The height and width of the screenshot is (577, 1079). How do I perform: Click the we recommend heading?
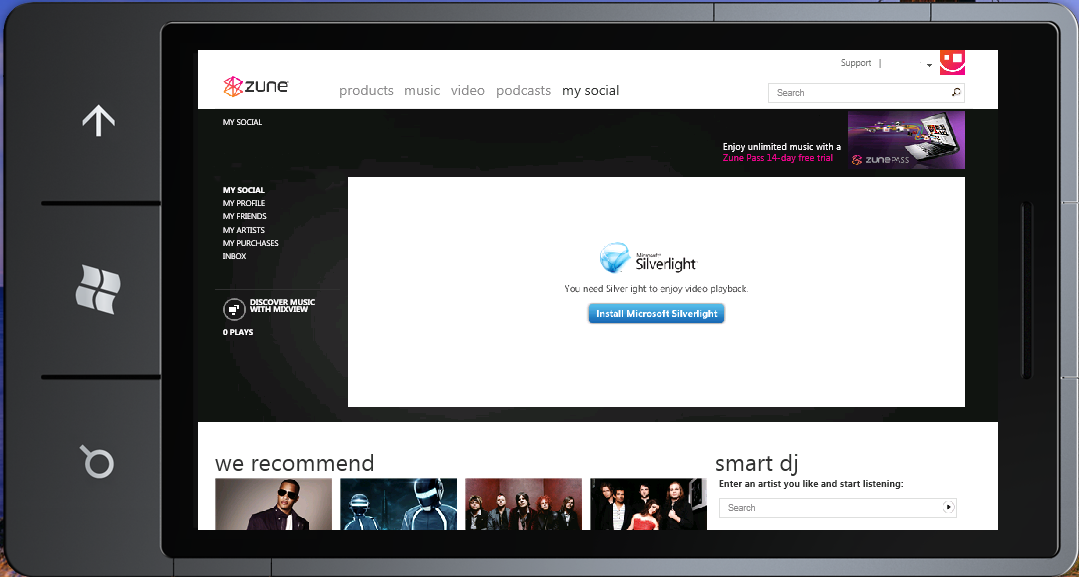(x=295, y=463)
